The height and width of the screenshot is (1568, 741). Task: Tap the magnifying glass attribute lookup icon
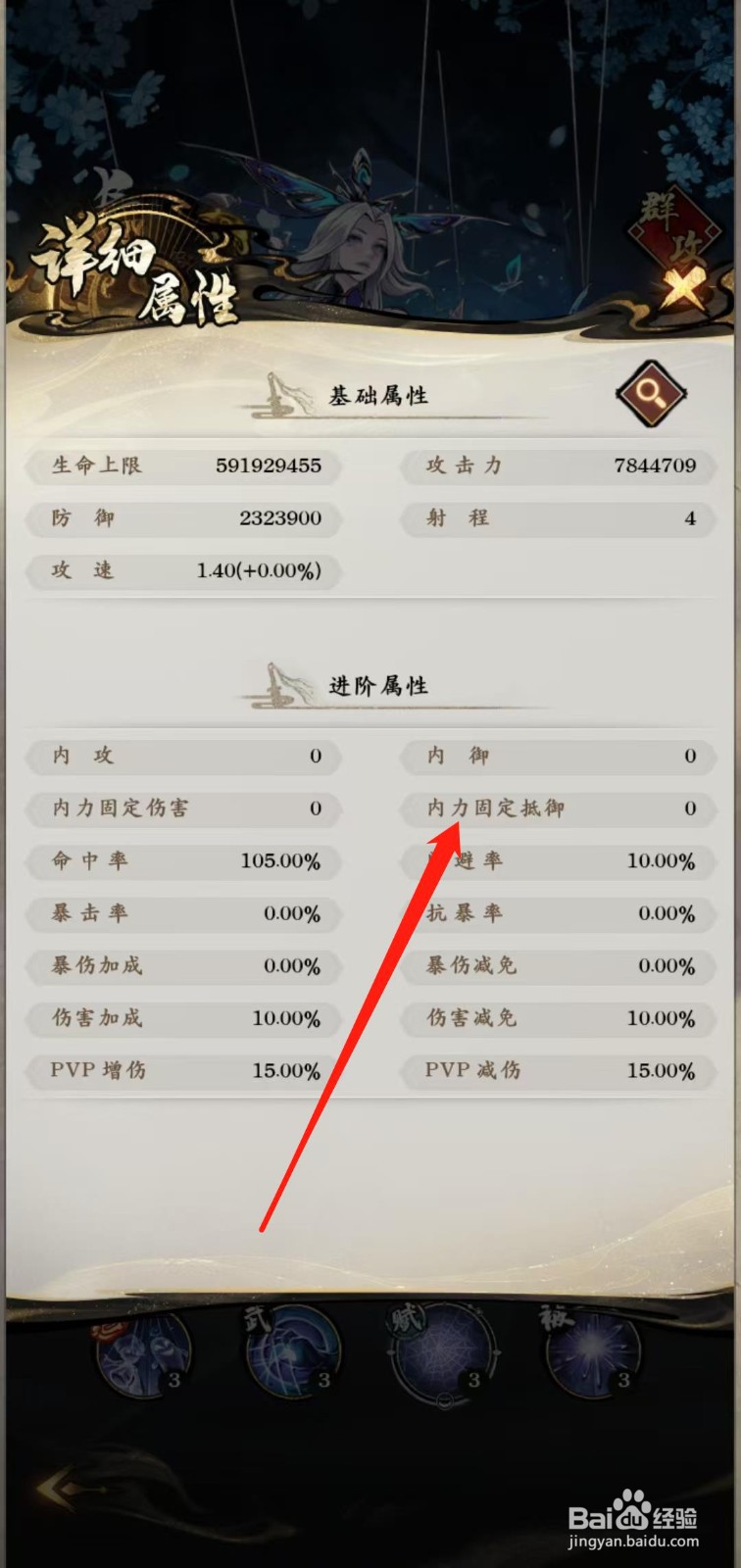coord(650,393)
